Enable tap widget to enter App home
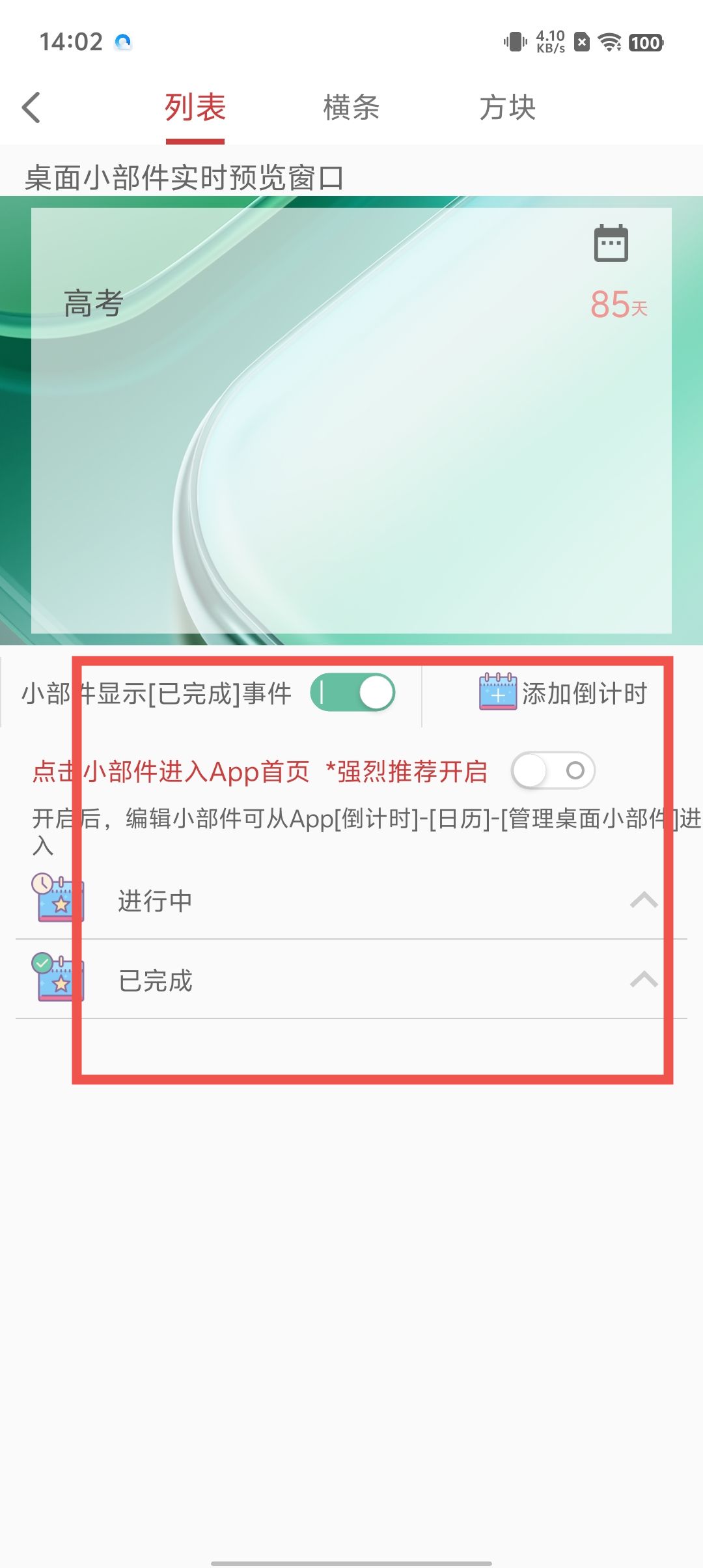 553,770
